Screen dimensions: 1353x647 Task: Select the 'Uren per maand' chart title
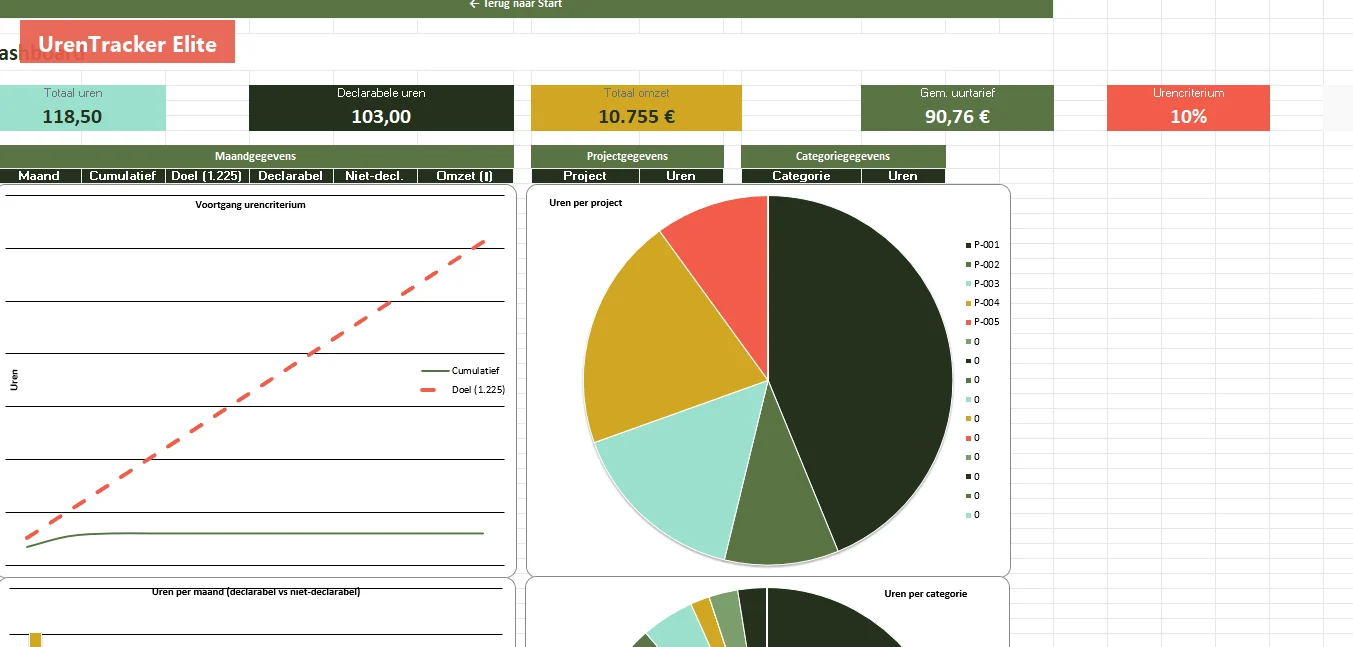pyautogui.click(x=256, y=592)
